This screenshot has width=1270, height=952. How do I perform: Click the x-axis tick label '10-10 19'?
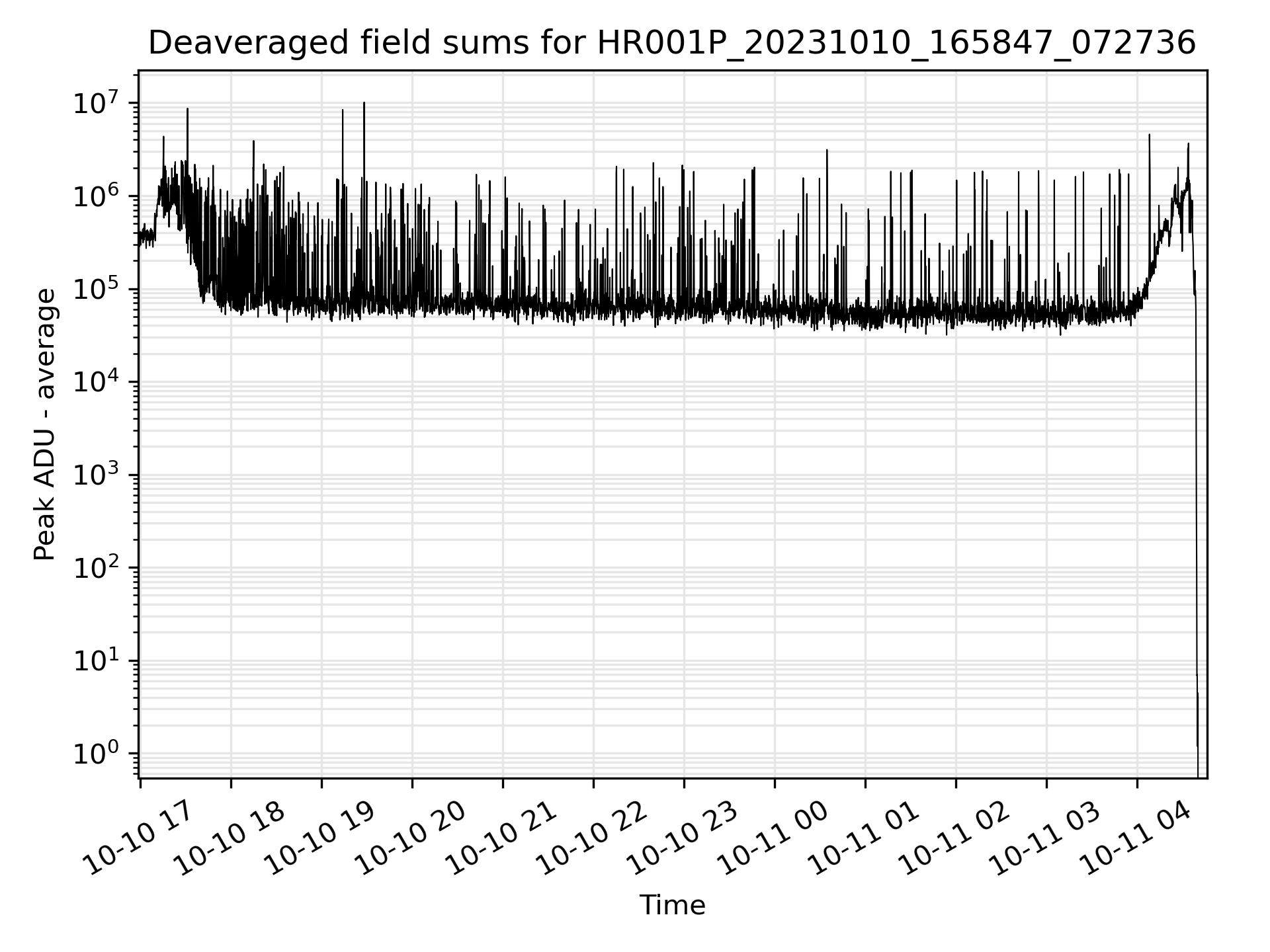[321, 837]
